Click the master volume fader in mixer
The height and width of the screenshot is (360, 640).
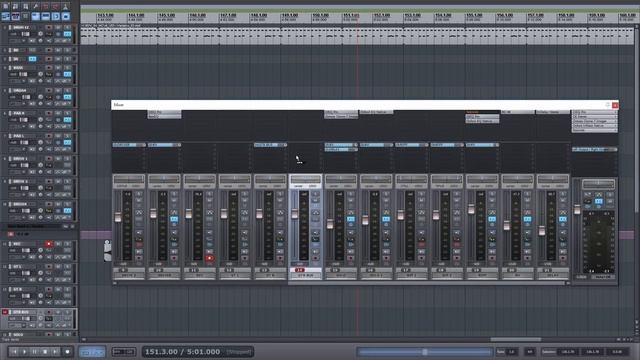click(577, 210)
